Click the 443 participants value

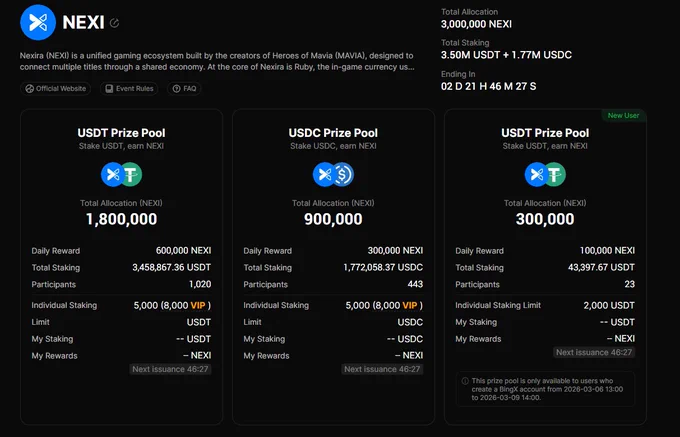point(415,284)
